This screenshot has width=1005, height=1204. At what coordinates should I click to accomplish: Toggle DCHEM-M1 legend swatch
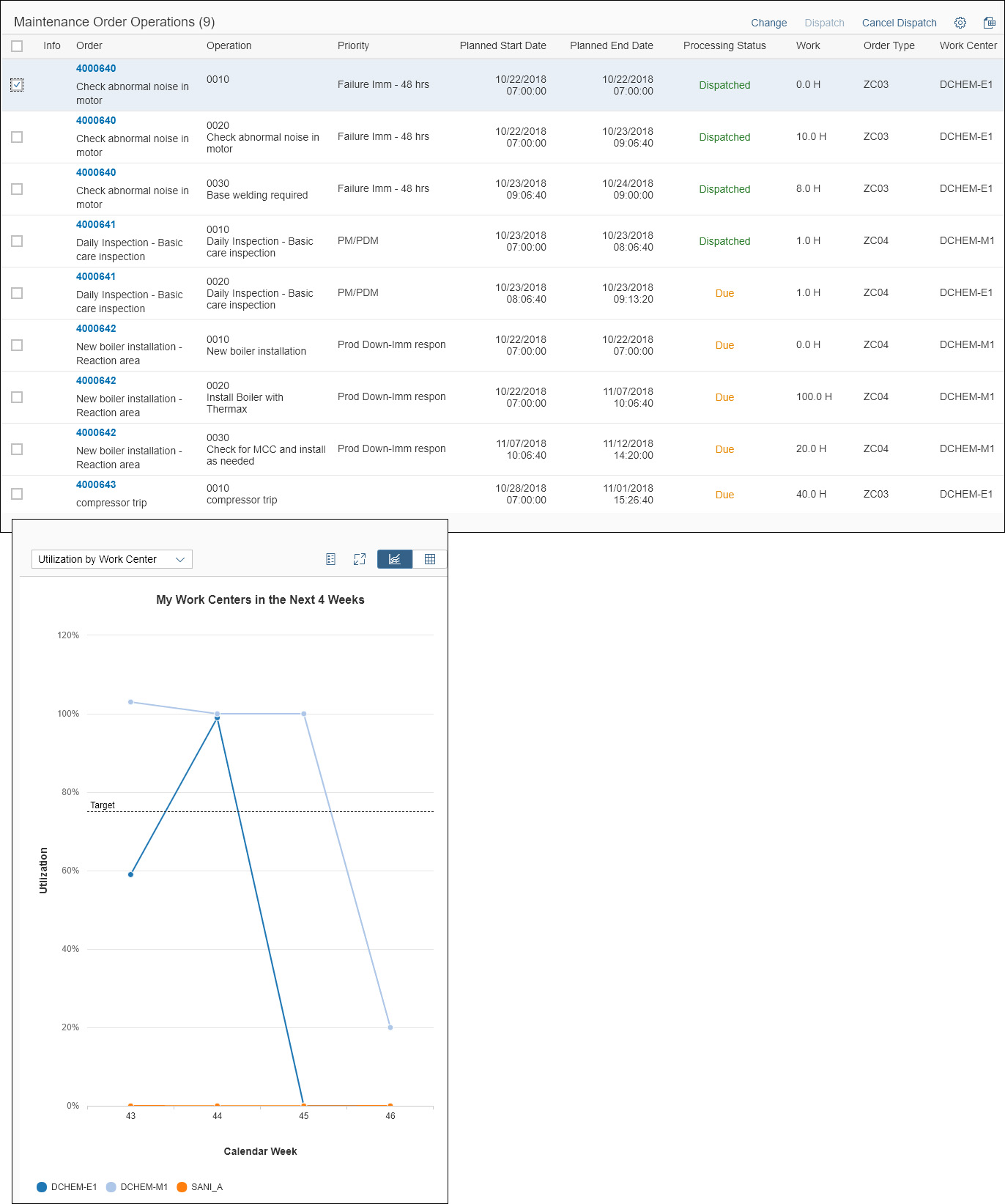(x=111, y=1187)
